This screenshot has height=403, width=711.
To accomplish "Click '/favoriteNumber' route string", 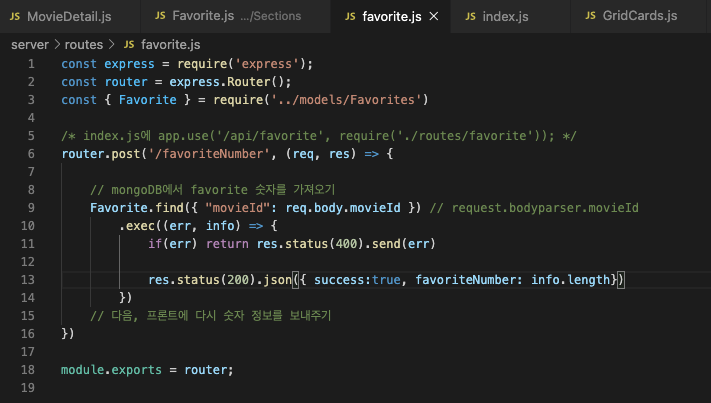I will pos(209,154).
